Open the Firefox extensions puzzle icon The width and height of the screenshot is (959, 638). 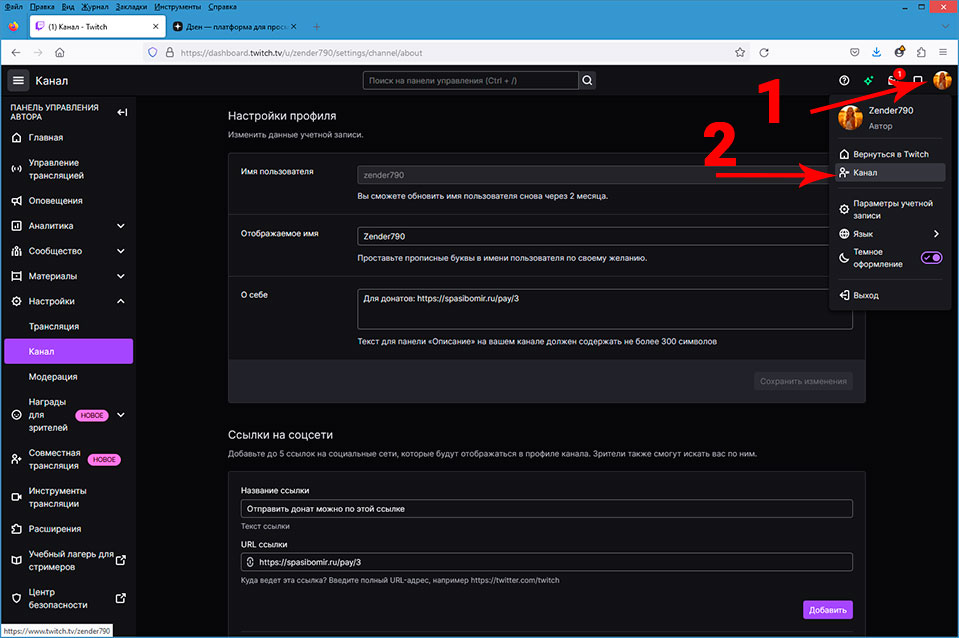pyautogui.click(x=921, y=53)
